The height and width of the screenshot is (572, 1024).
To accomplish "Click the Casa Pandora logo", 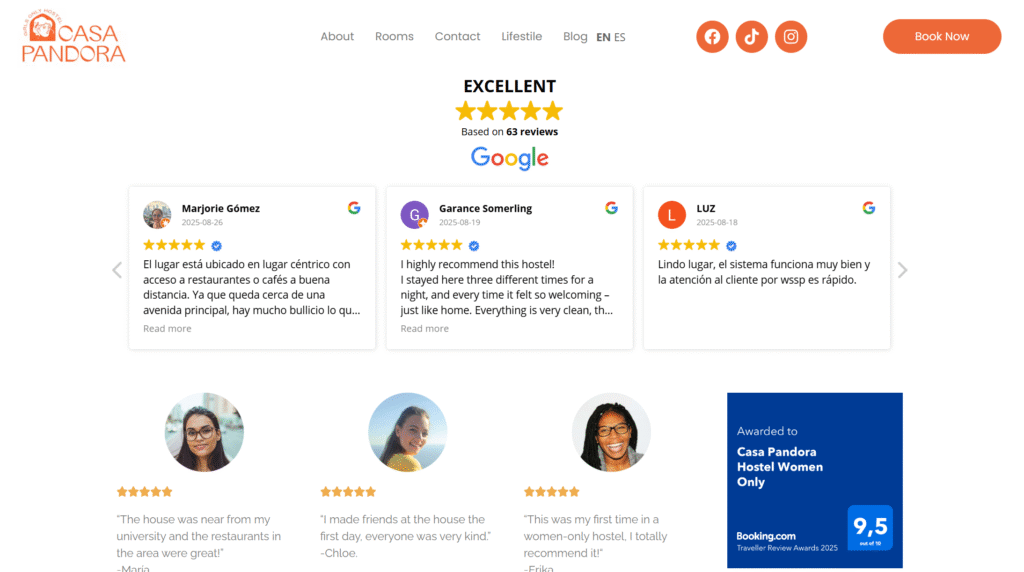I will coord(74,38).
